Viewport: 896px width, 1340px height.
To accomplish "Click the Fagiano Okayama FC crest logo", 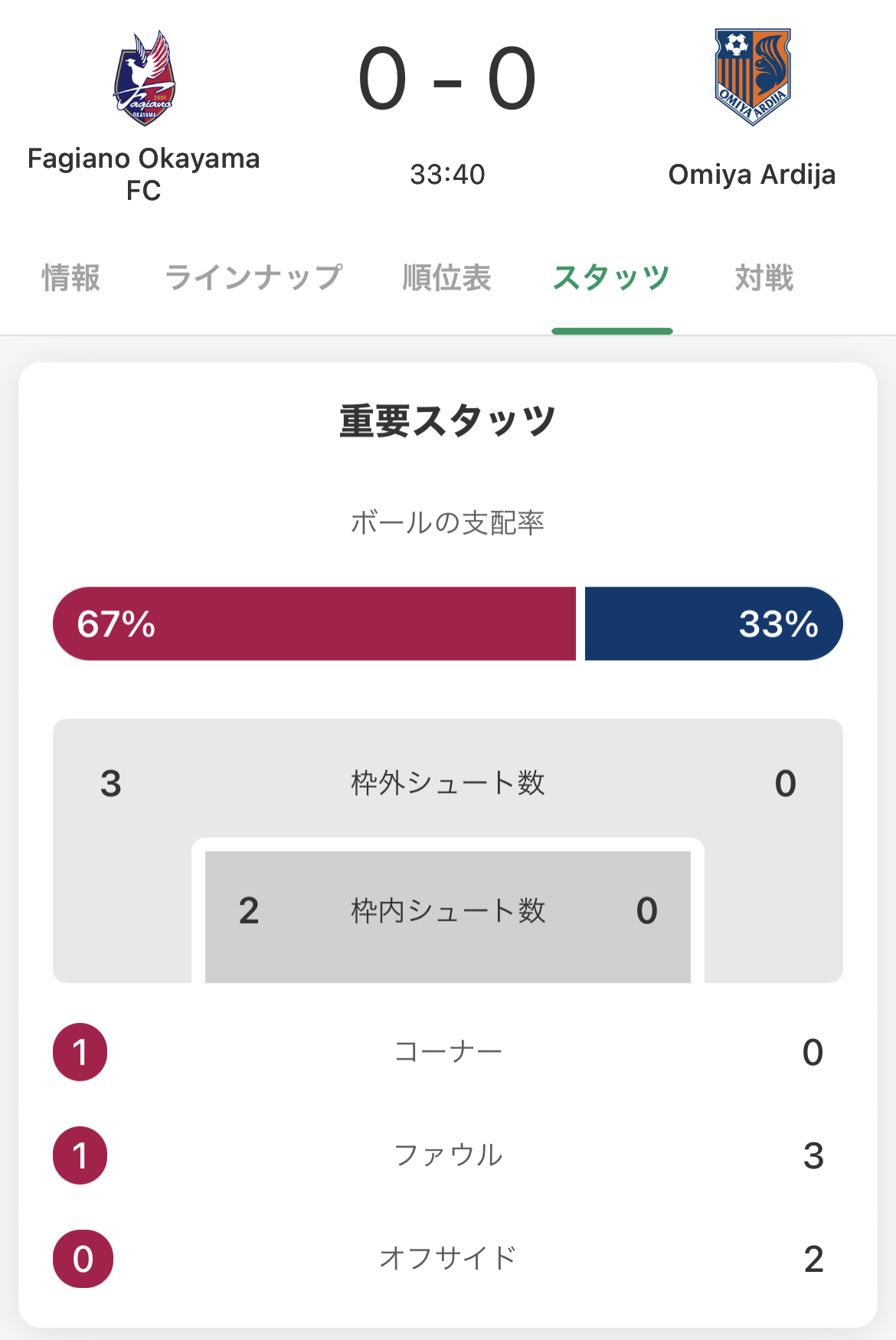I will (144, 78).
